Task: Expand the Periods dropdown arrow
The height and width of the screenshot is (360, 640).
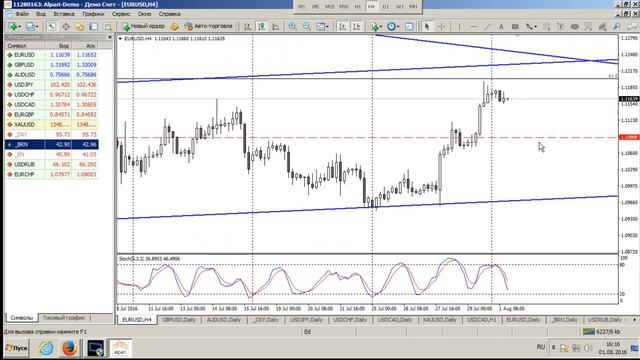Action: pos(398,27)
